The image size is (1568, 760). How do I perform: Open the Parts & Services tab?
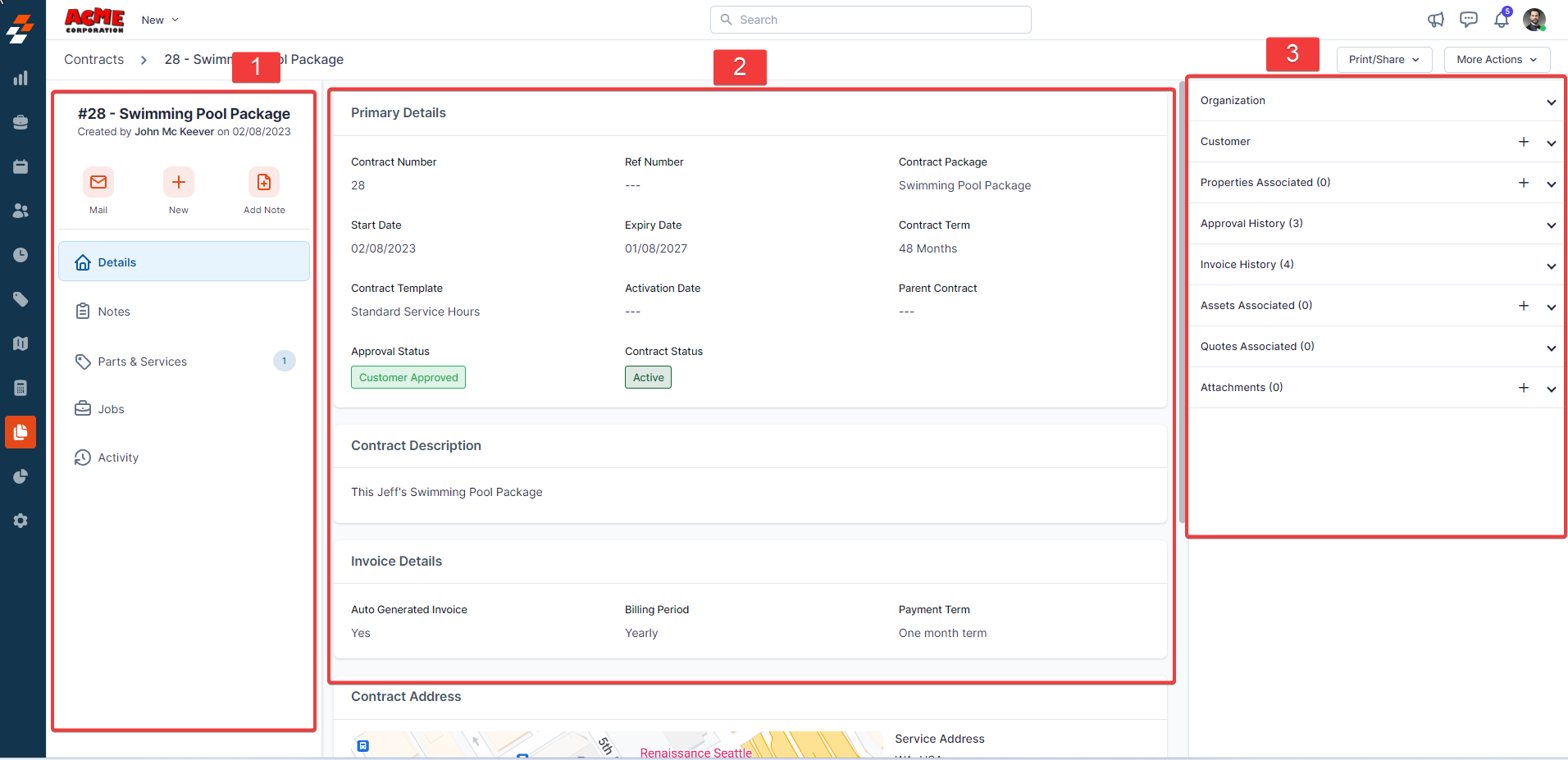[x=142, y=362]
